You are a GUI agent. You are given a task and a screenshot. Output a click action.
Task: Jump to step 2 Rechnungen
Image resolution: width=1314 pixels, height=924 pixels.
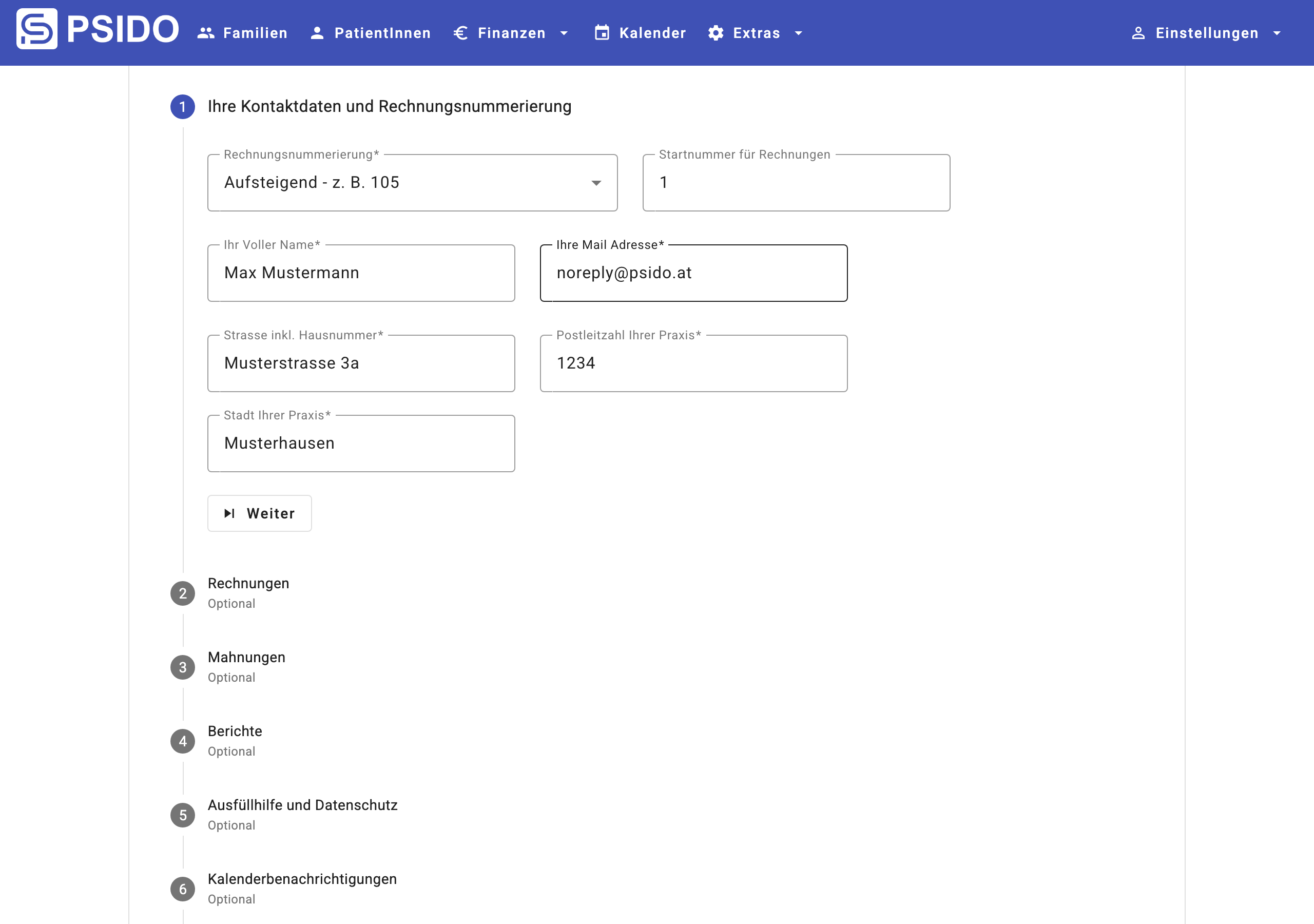tap(248, 583)
